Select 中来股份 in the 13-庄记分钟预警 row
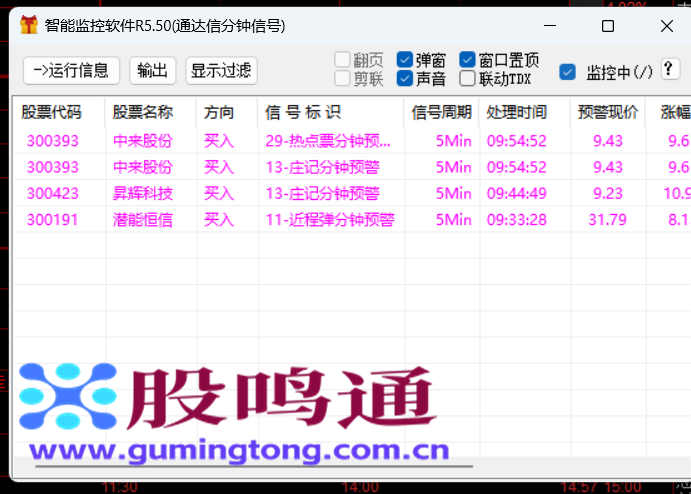Viewport: 691px width, 494px height. click(x=143, y=167)
